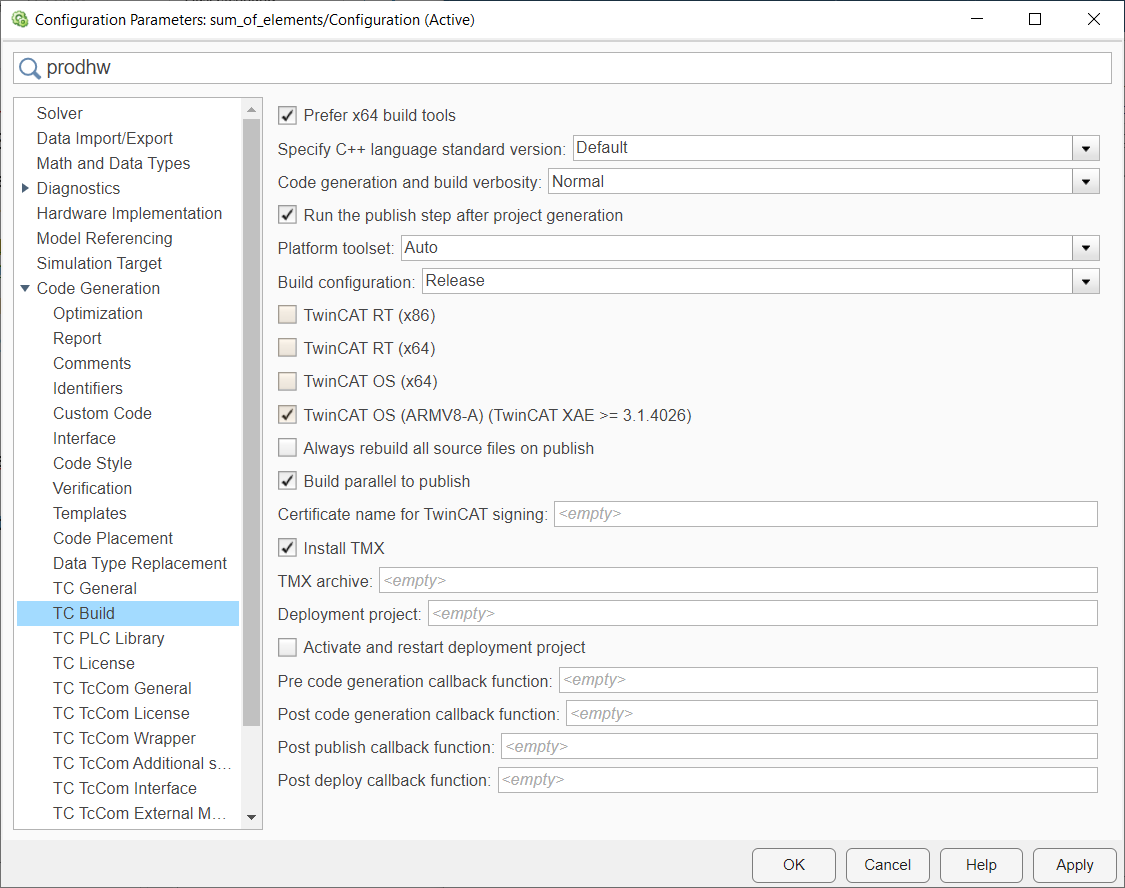Select Verification in tree
The width and height of the screenshot is (1125, 888).
coord(93,488)
